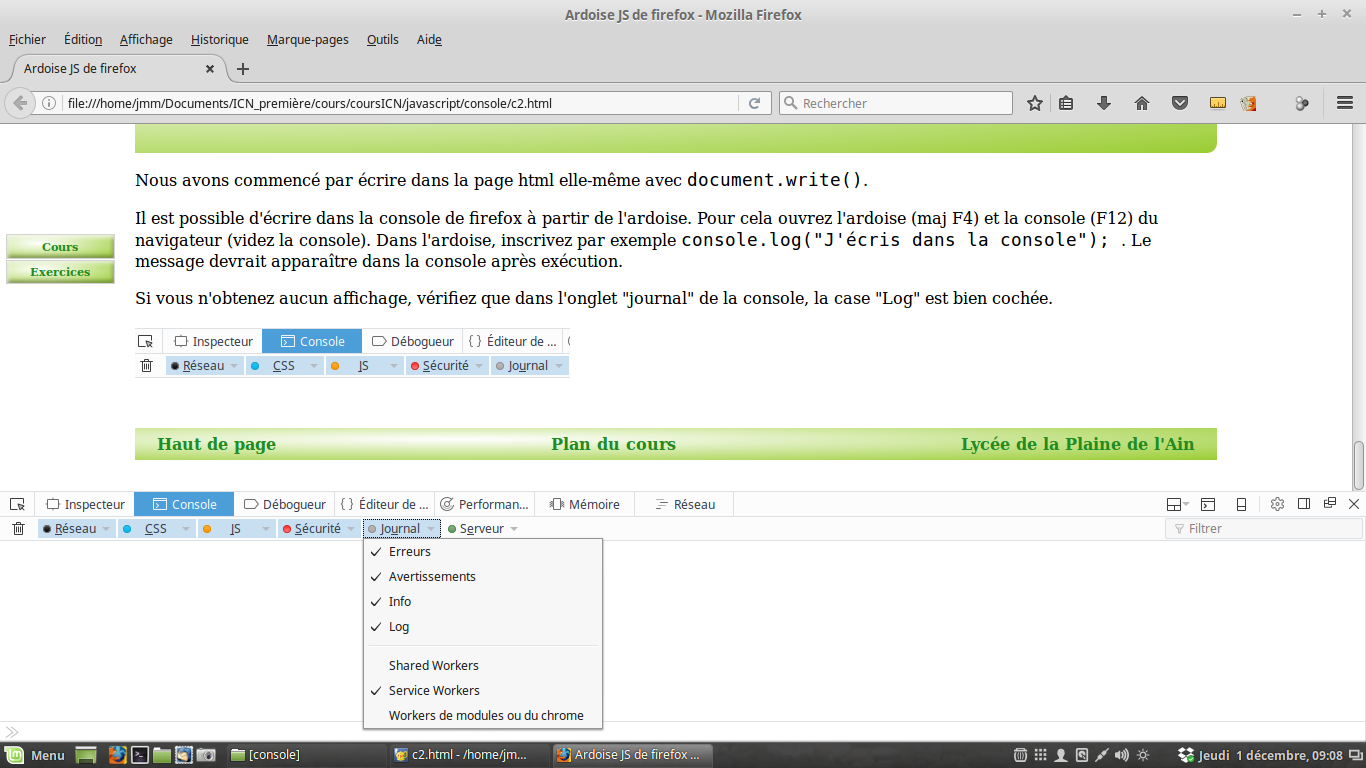The width and height of the screenshot is (1366, 768).
Task: Follow the Plan du cours link
Action: pos(613,444)
